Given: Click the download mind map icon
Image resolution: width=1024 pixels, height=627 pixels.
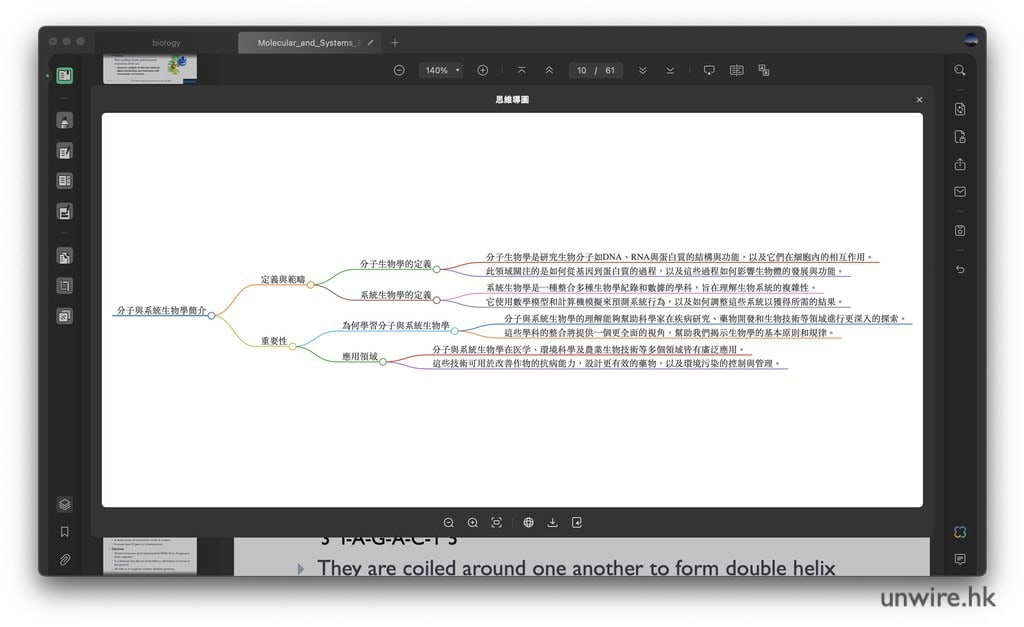Looking at the screenshot, I should pyautogui.click(x=552, y=522).
